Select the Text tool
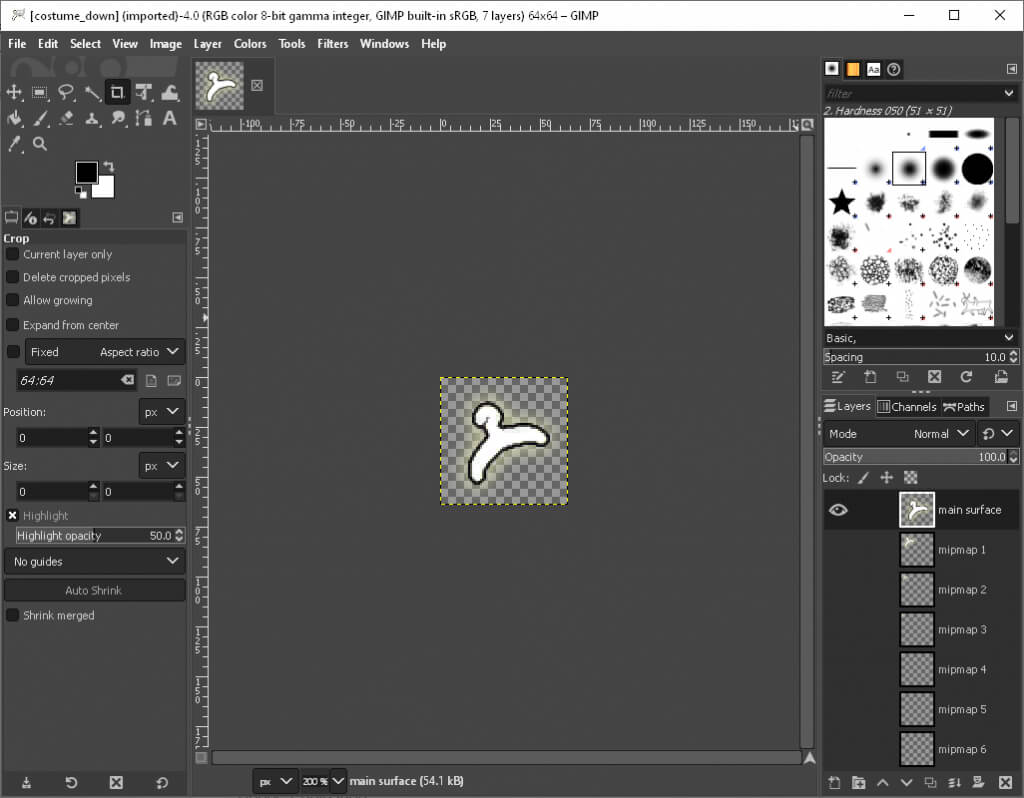This screenshot has width=1024, height=798. (x=170, y=119)
